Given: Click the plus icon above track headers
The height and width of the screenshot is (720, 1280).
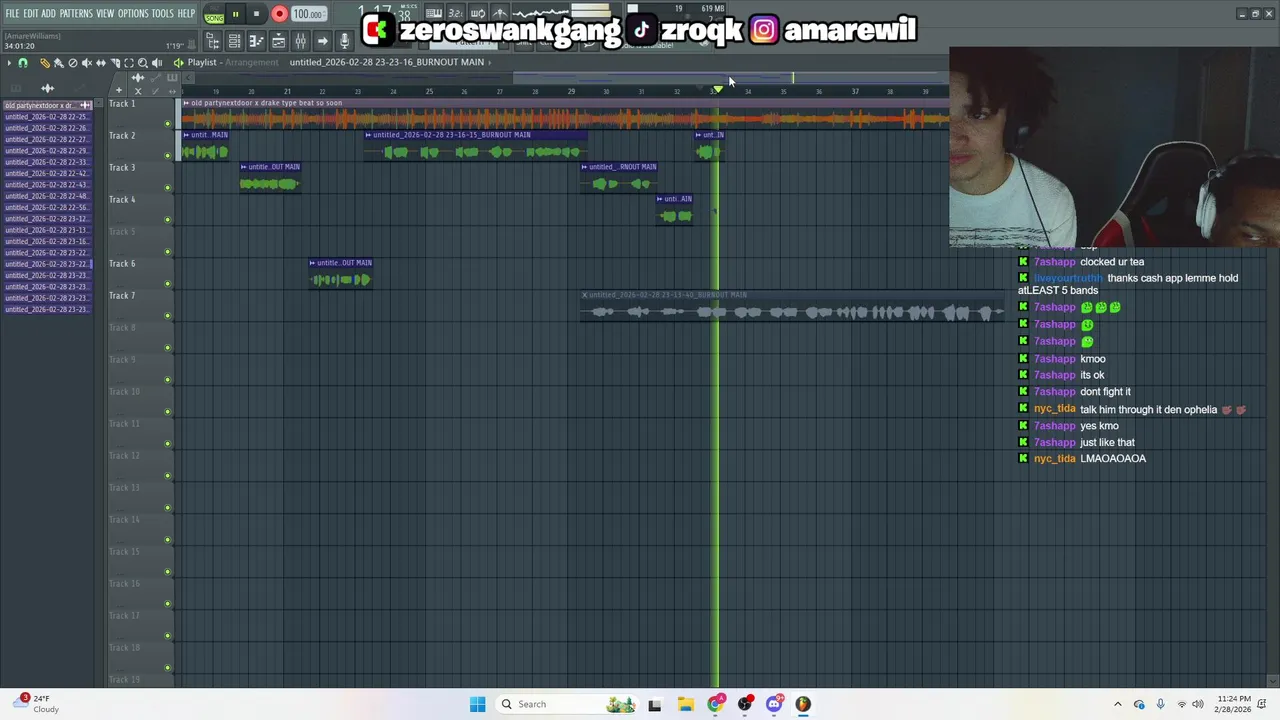Looking at the screenshot, I should [x=119, y=90].
